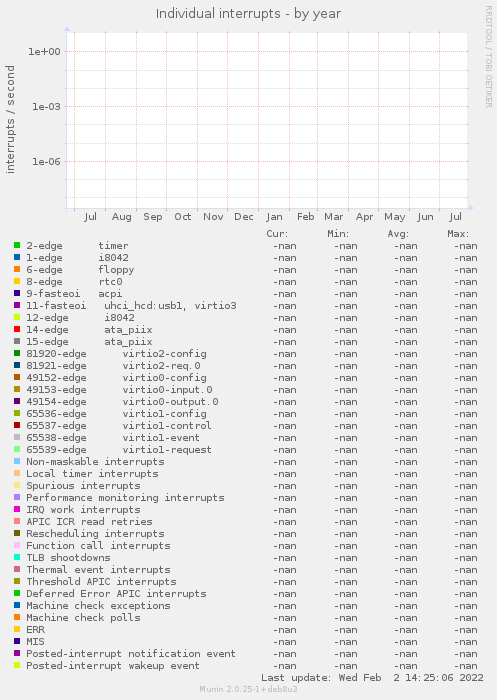
Task: Click the Machine check exceptions legend label
Action: click(x=98, y=605)
